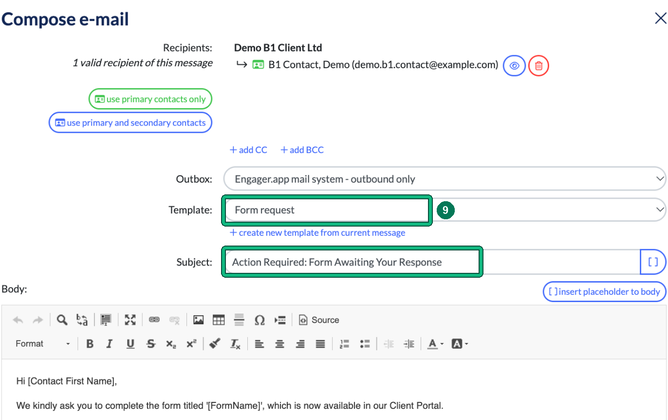Toggle superscript formatting
668x420 pixels.
click(x=191, y=344)
